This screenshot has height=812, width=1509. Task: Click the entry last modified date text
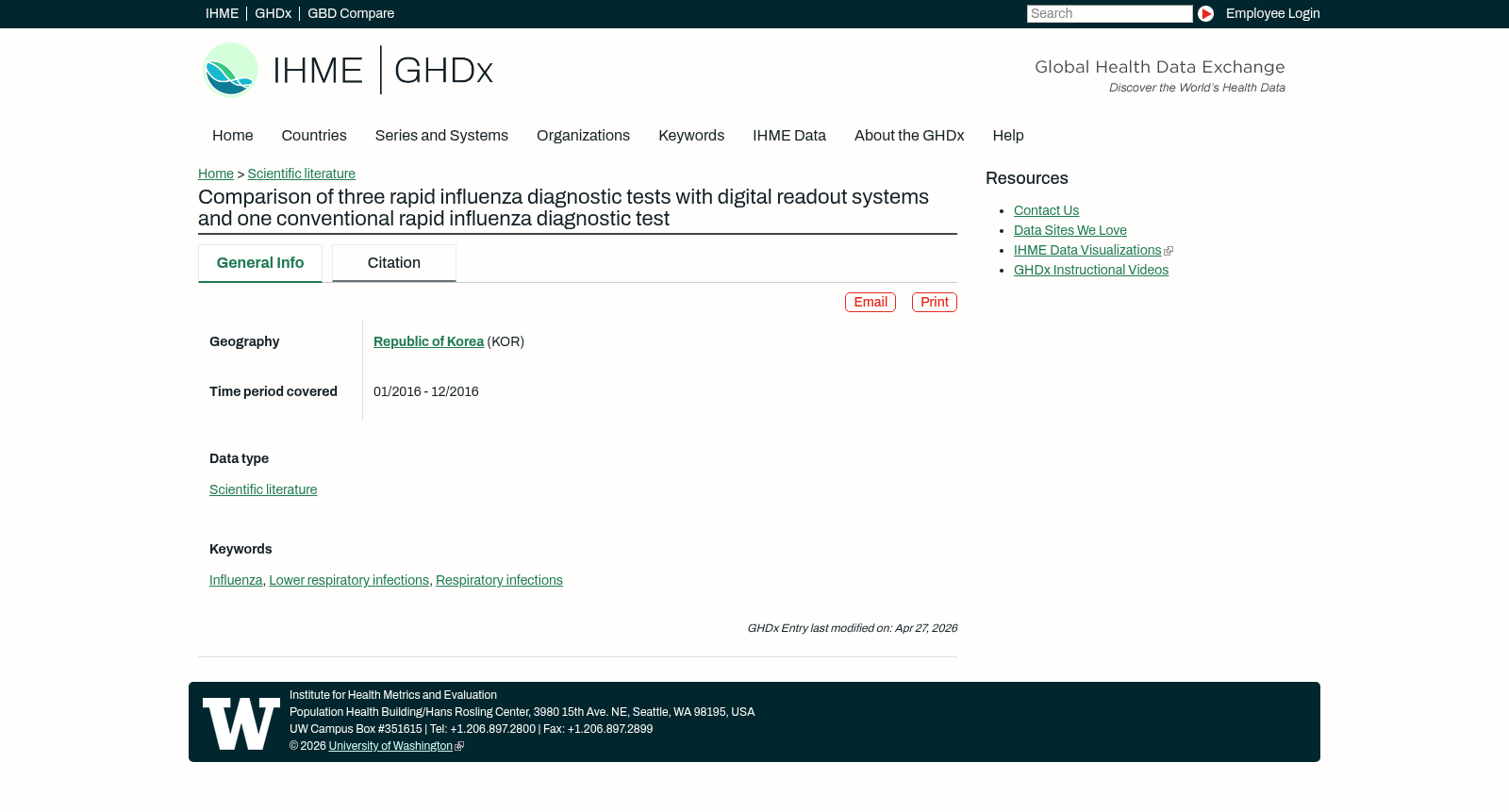coord(853,628)
